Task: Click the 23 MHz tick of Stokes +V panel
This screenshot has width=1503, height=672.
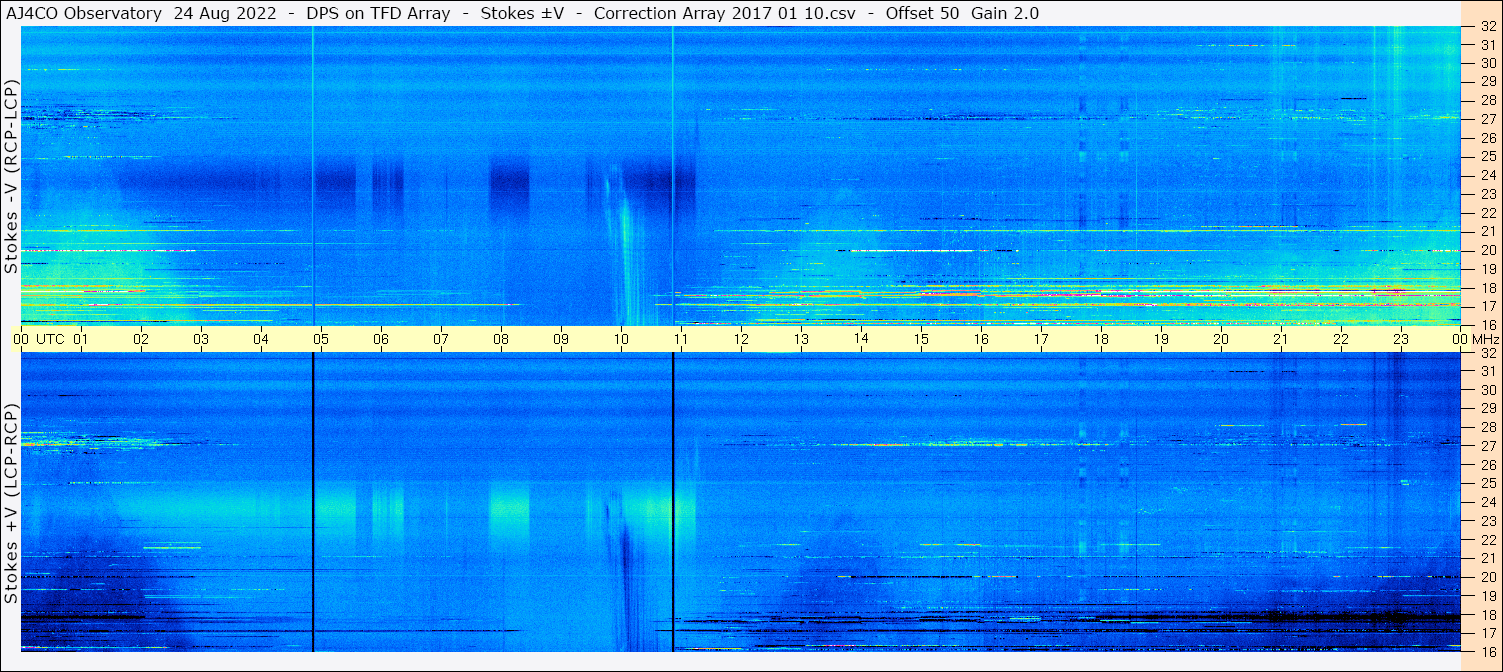Action: (1488, 521)
